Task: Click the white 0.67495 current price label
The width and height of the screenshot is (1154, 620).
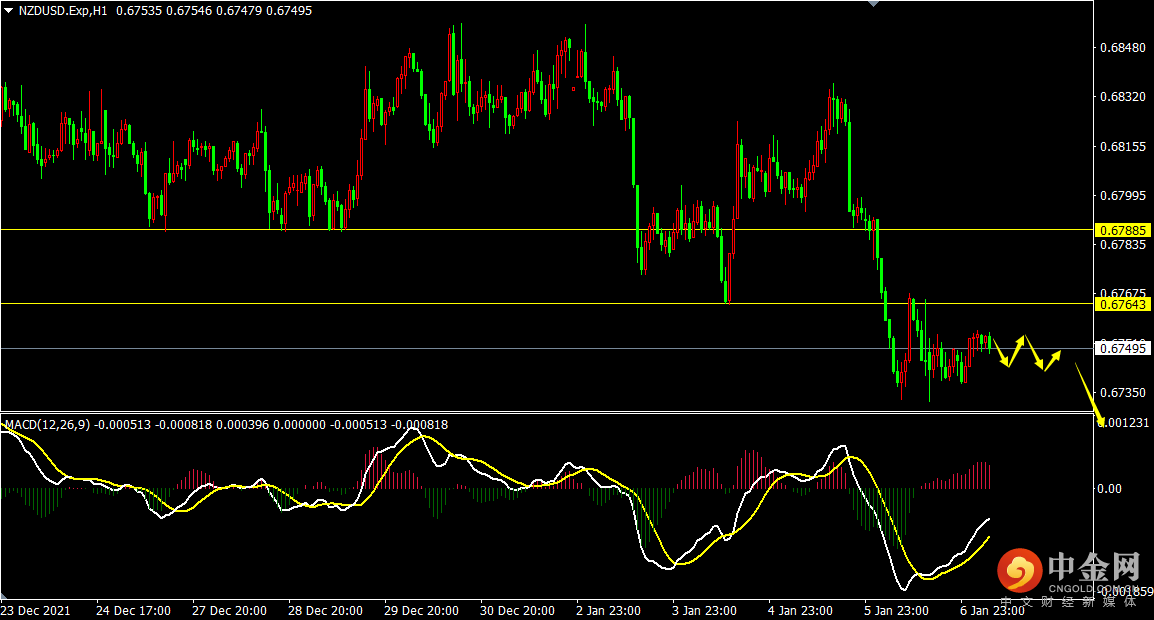Action: click(1122, 348)
